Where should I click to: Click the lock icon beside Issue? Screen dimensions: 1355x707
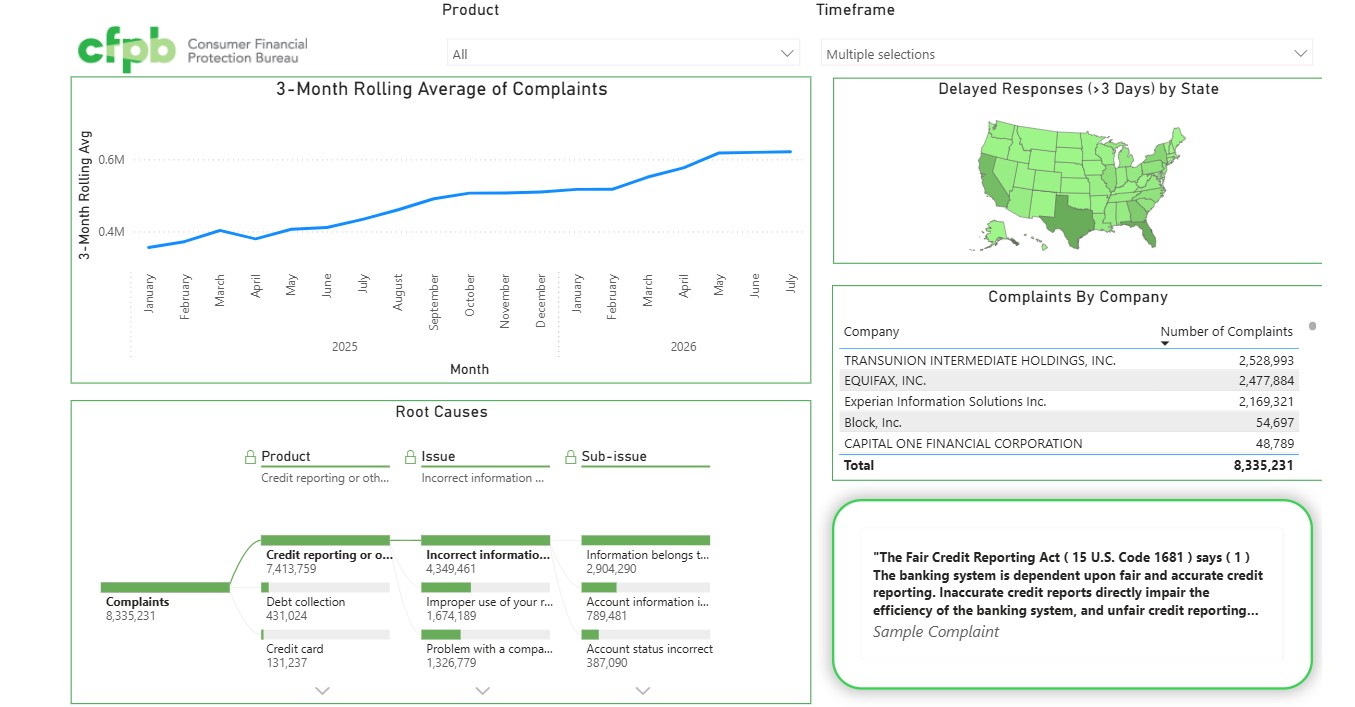pos(410,457)
